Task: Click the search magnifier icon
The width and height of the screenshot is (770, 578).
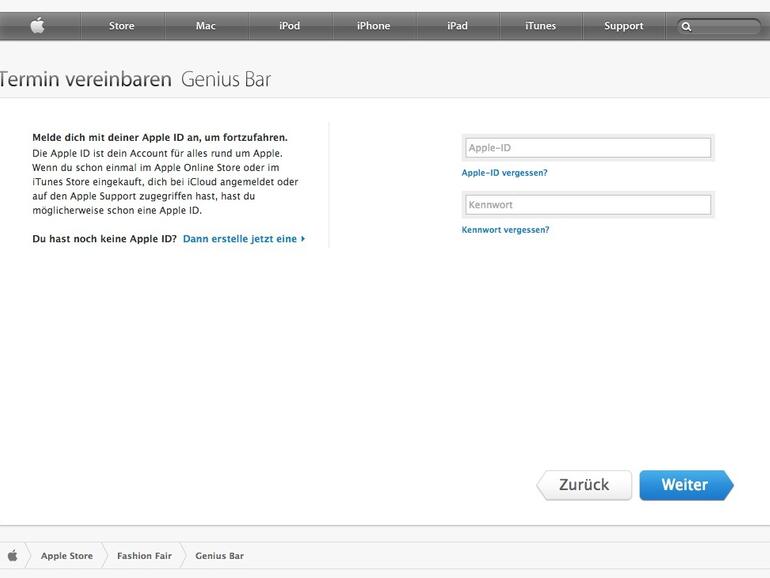Action: [687, 27]
